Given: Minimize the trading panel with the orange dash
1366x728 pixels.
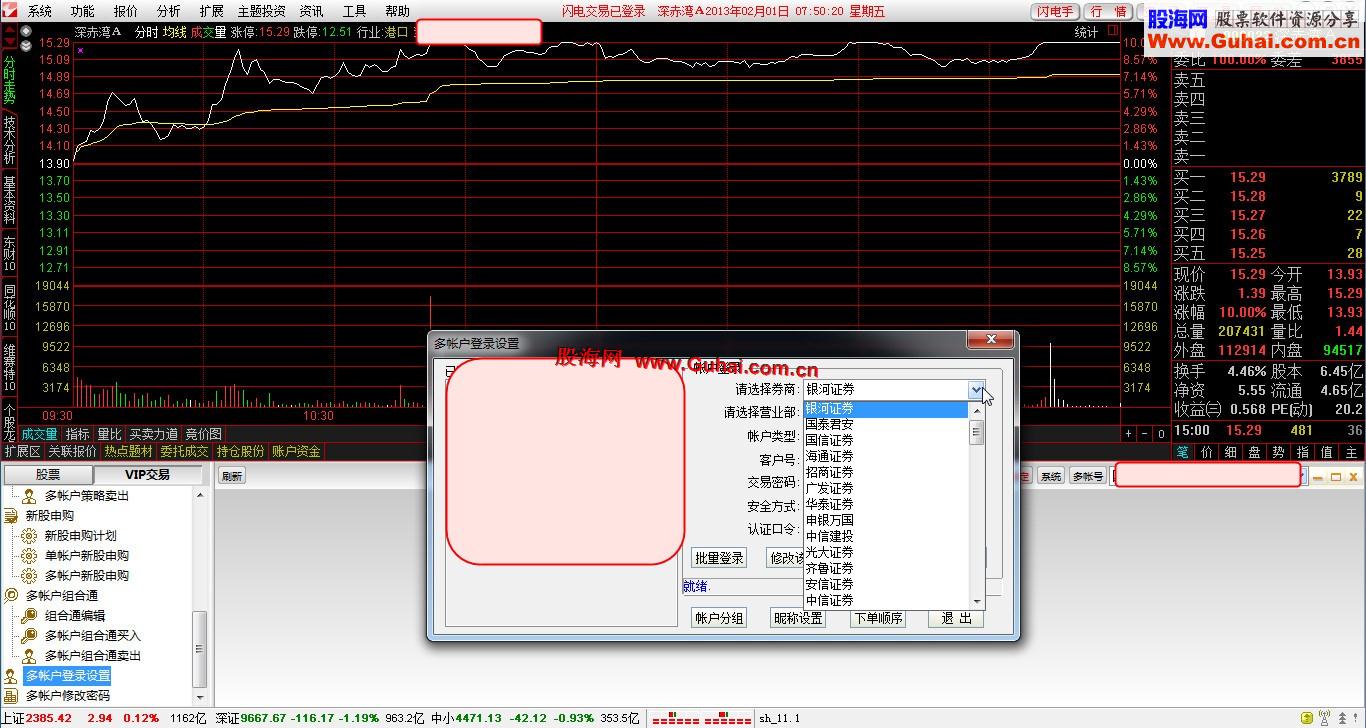Looking at the screenshot, I should [x=1319, y=477].
